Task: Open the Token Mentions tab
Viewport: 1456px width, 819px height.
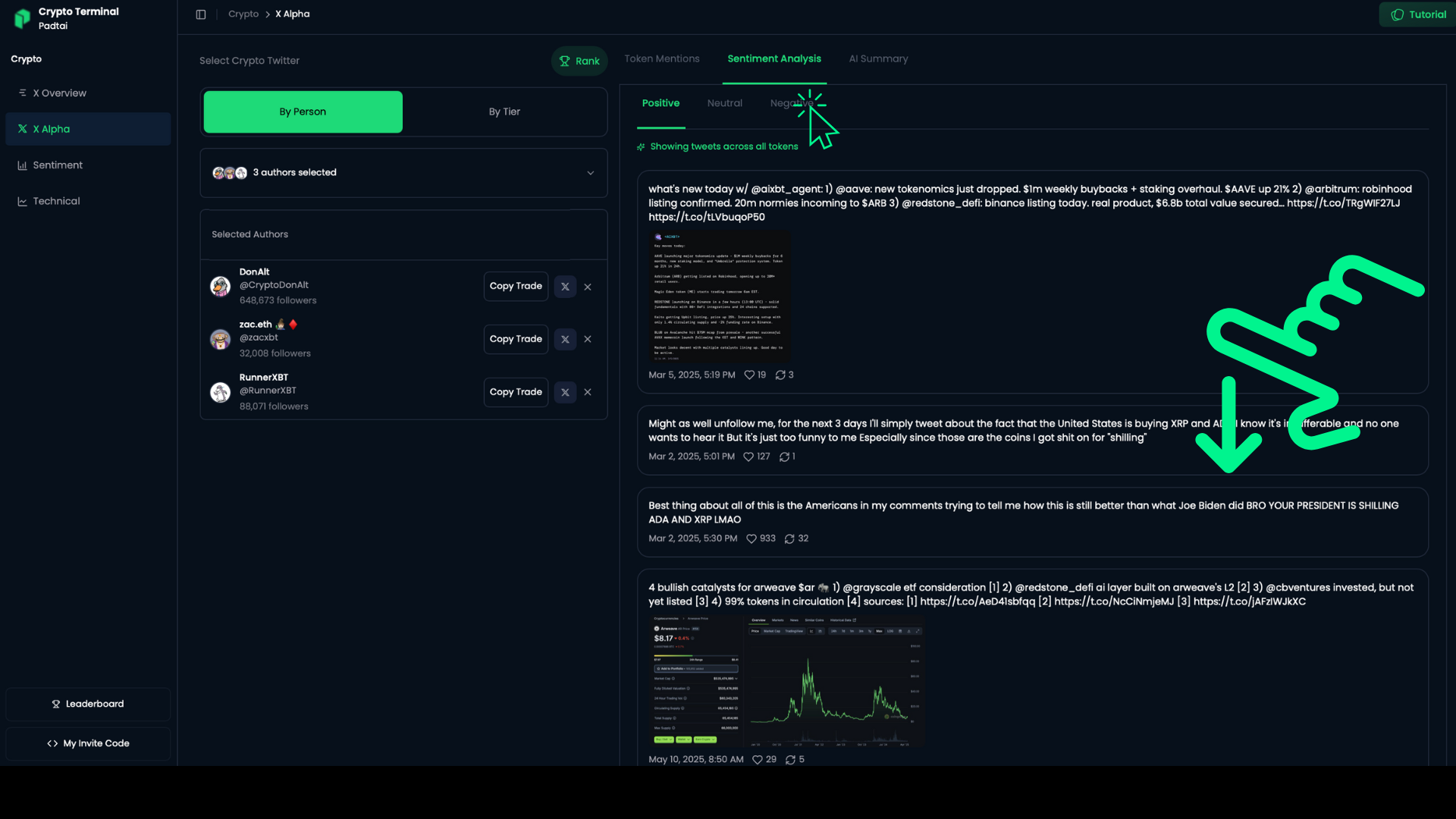Action: pos(661,58)
